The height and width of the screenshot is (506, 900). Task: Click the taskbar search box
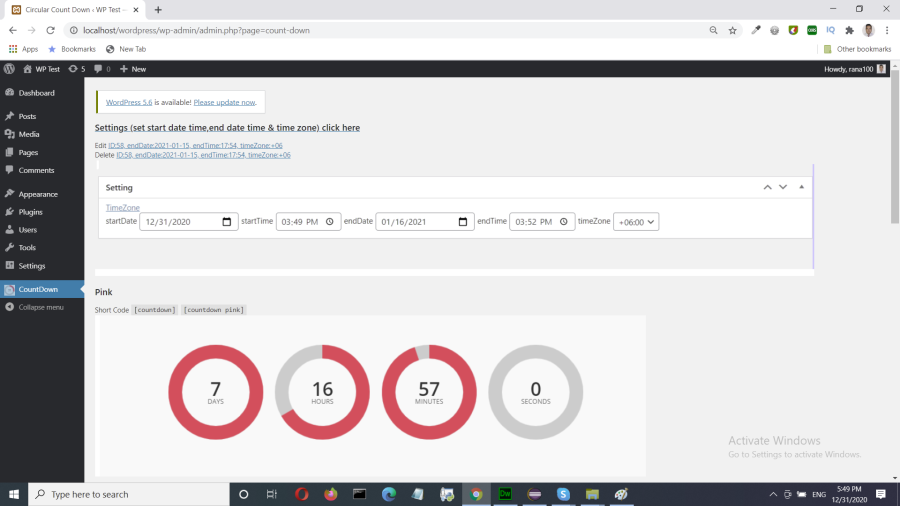coord(129,494)
